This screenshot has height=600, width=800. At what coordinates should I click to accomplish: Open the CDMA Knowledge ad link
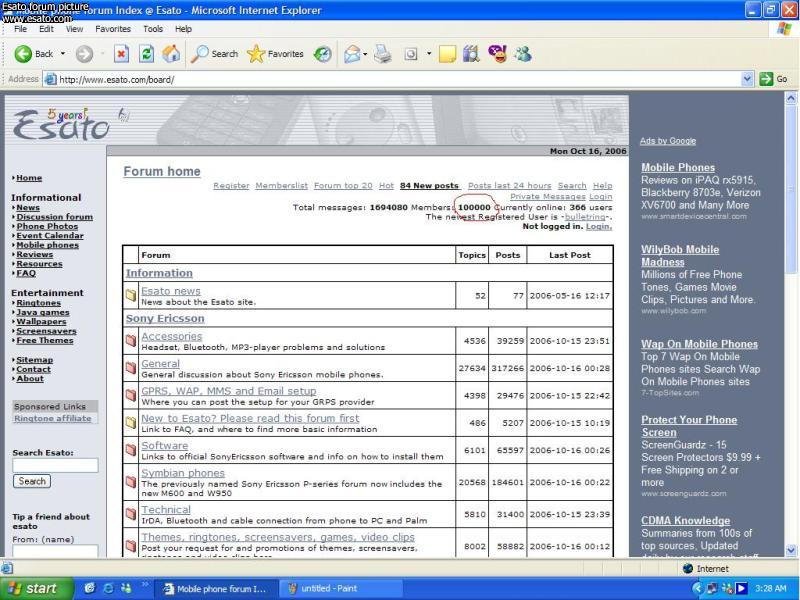click(x=686, y=520)
